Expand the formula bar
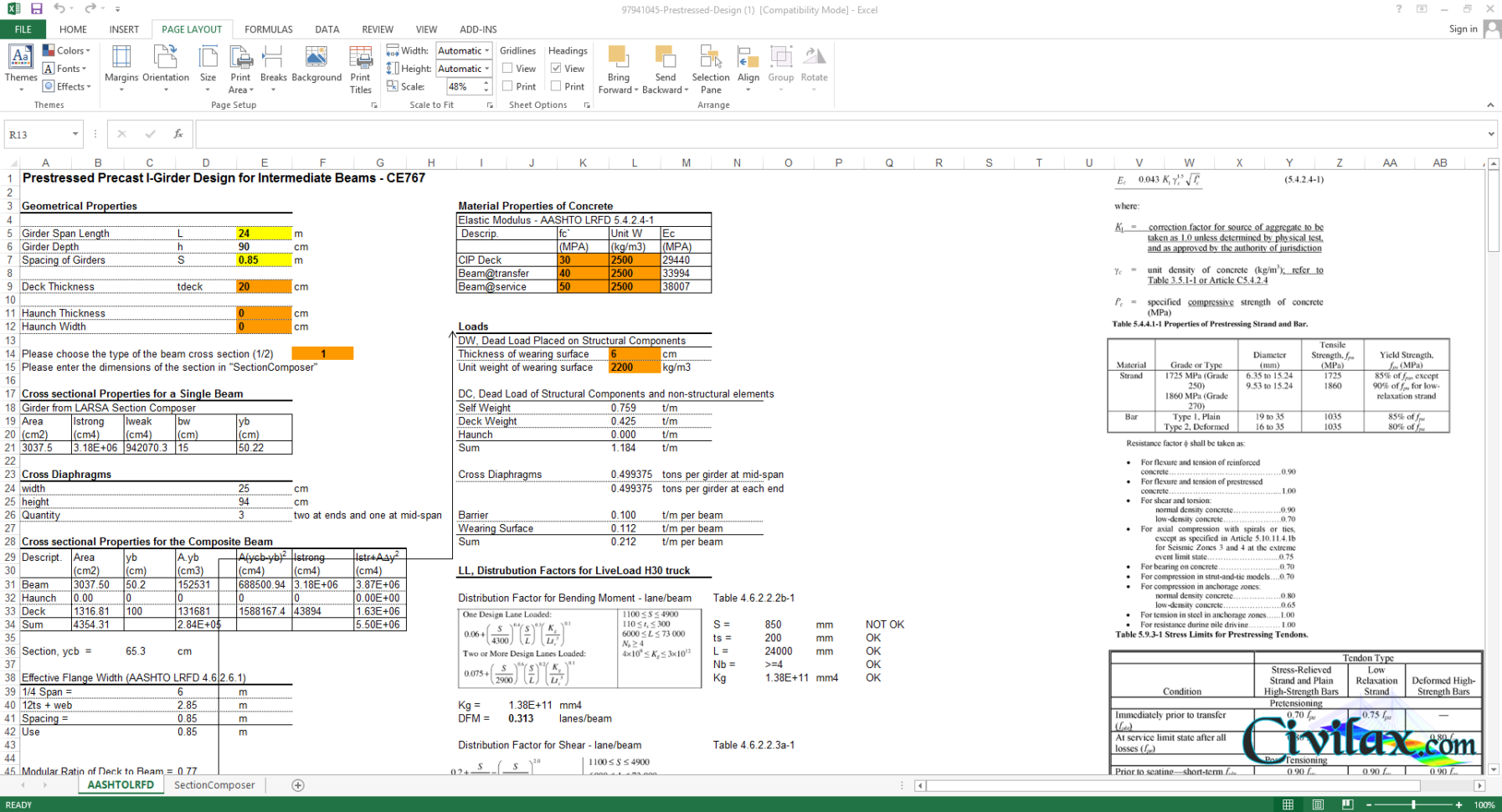 (1490, 134)
